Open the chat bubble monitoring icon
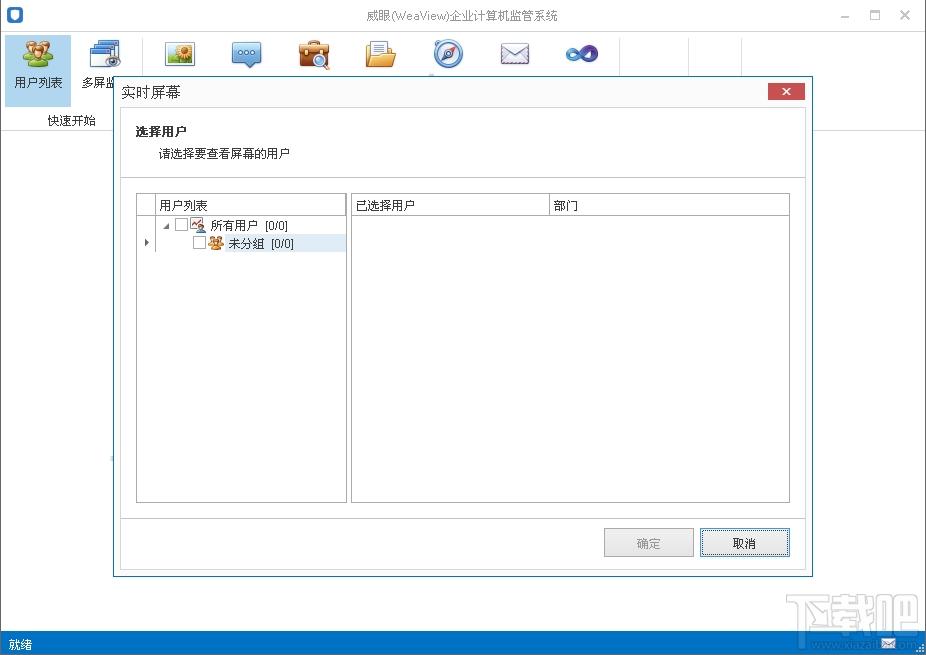The height and width of the screenshot is (655, 926). pos(247,54)
